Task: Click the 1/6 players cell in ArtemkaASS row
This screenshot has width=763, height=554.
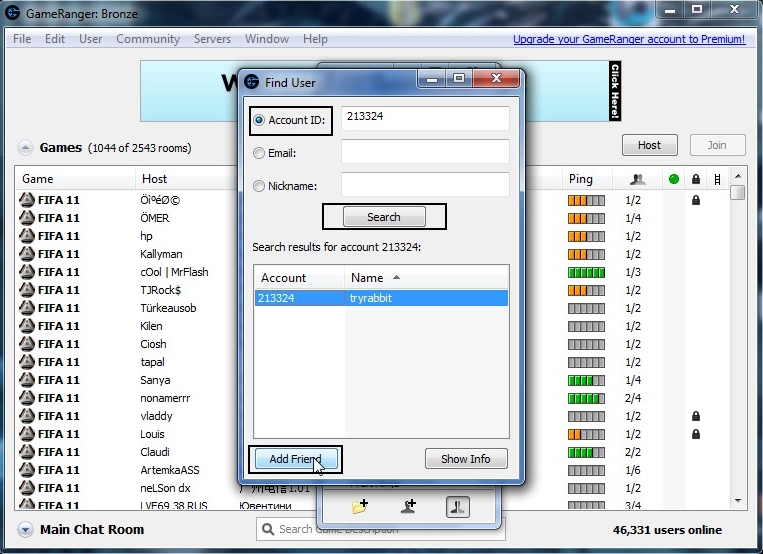Action: click(633, 470)
